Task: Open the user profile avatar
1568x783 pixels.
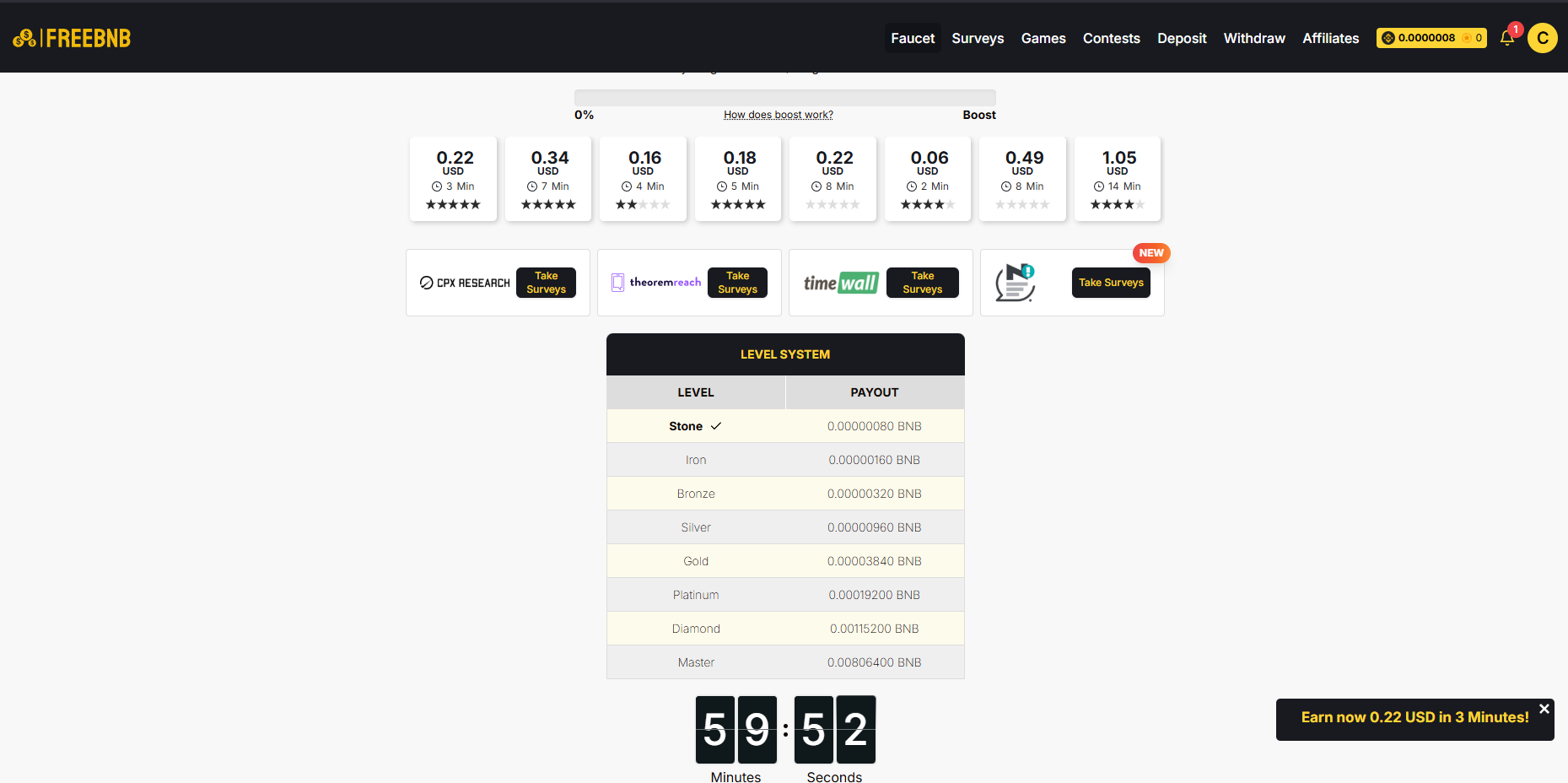Action: (x=1542, y=38)
